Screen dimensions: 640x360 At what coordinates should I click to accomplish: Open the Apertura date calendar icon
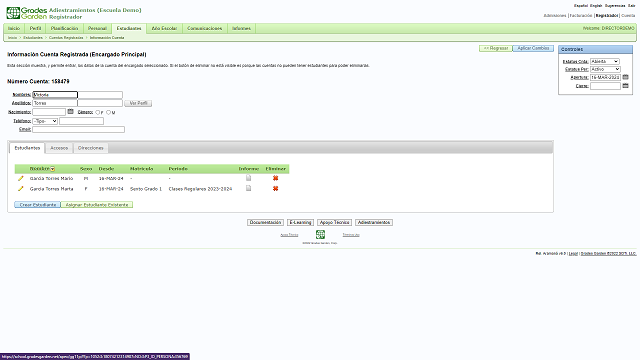coord(625,77)
